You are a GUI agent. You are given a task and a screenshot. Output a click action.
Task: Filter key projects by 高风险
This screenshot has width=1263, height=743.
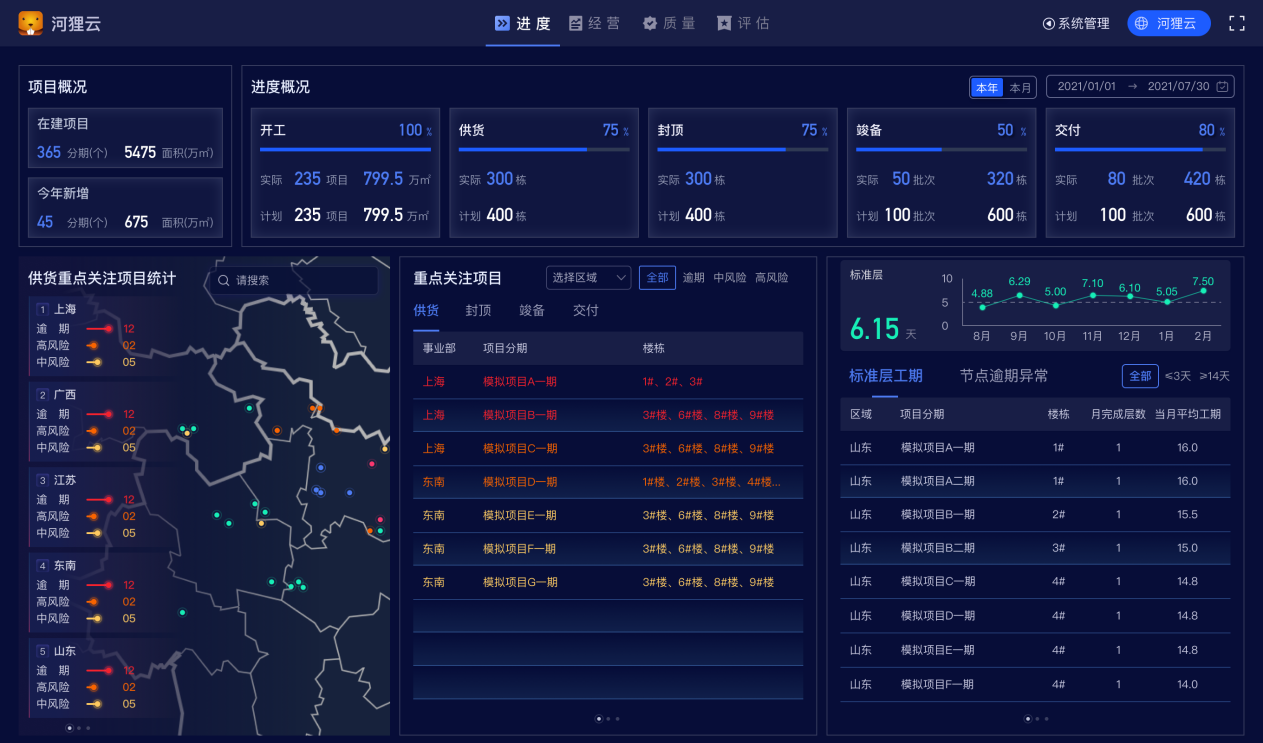pyautogui.click(x=772, y=278)
